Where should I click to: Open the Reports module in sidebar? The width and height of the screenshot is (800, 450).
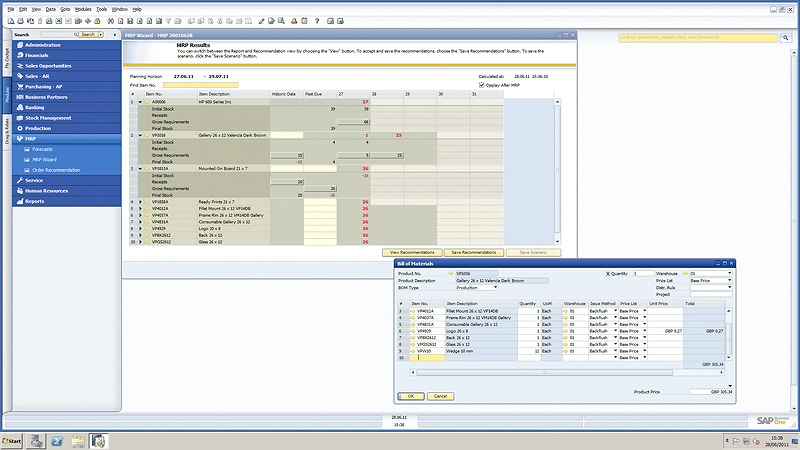coord(67,201)
